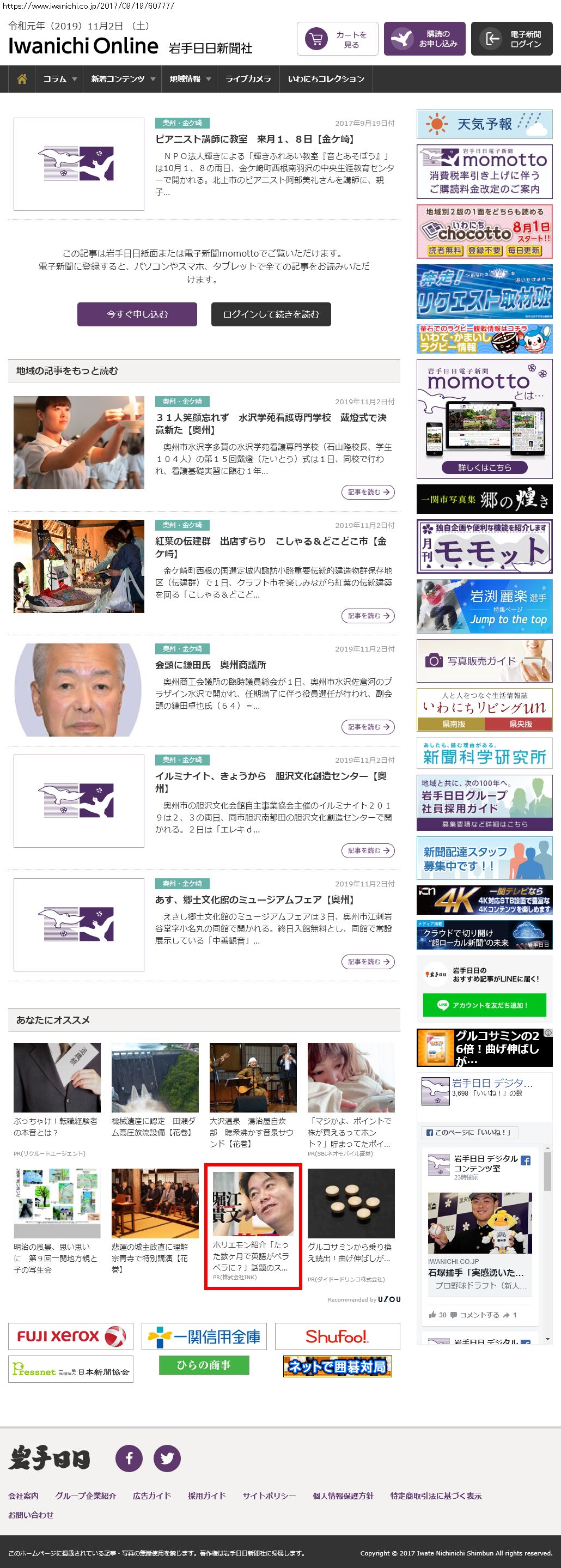Select the 県南版 tab on living banner
The height and width of the screenshot is (1568, 561).
pos(451,725)
